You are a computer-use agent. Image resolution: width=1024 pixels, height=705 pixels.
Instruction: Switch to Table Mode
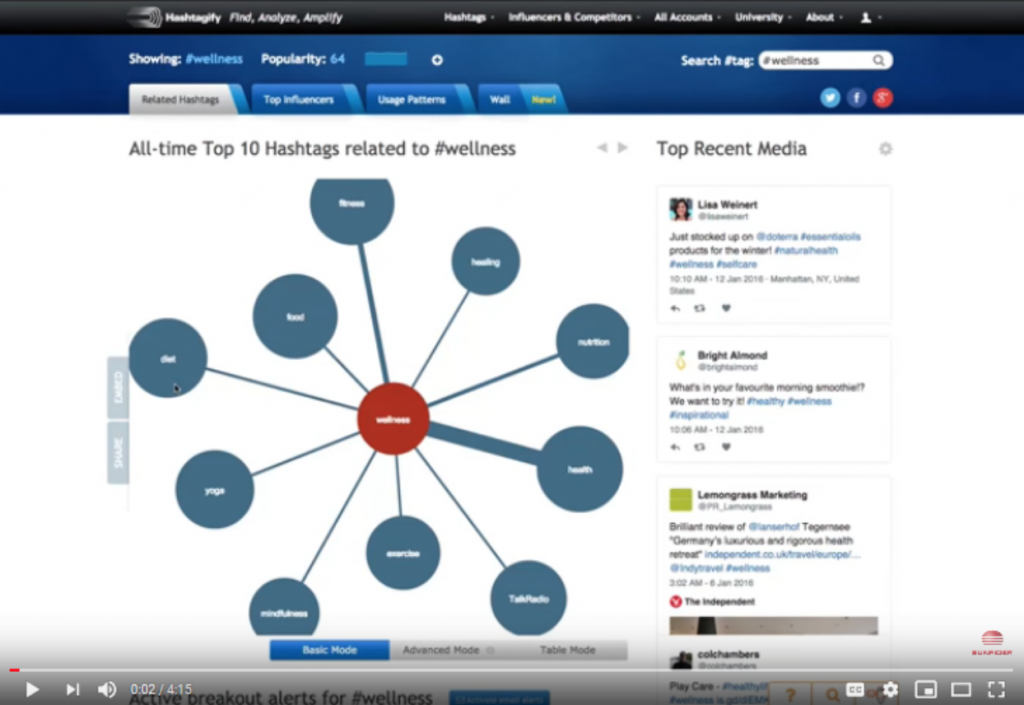(x=568, y=650)
